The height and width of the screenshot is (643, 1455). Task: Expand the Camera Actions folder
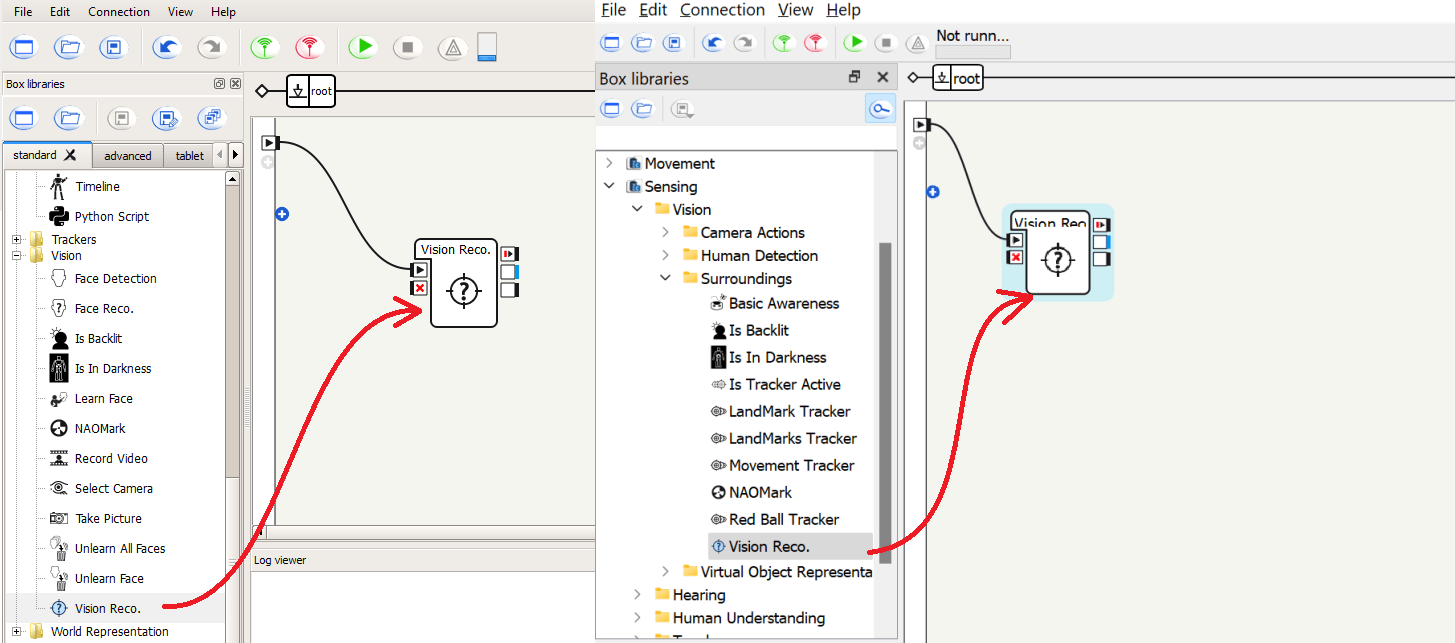[665, 233]
